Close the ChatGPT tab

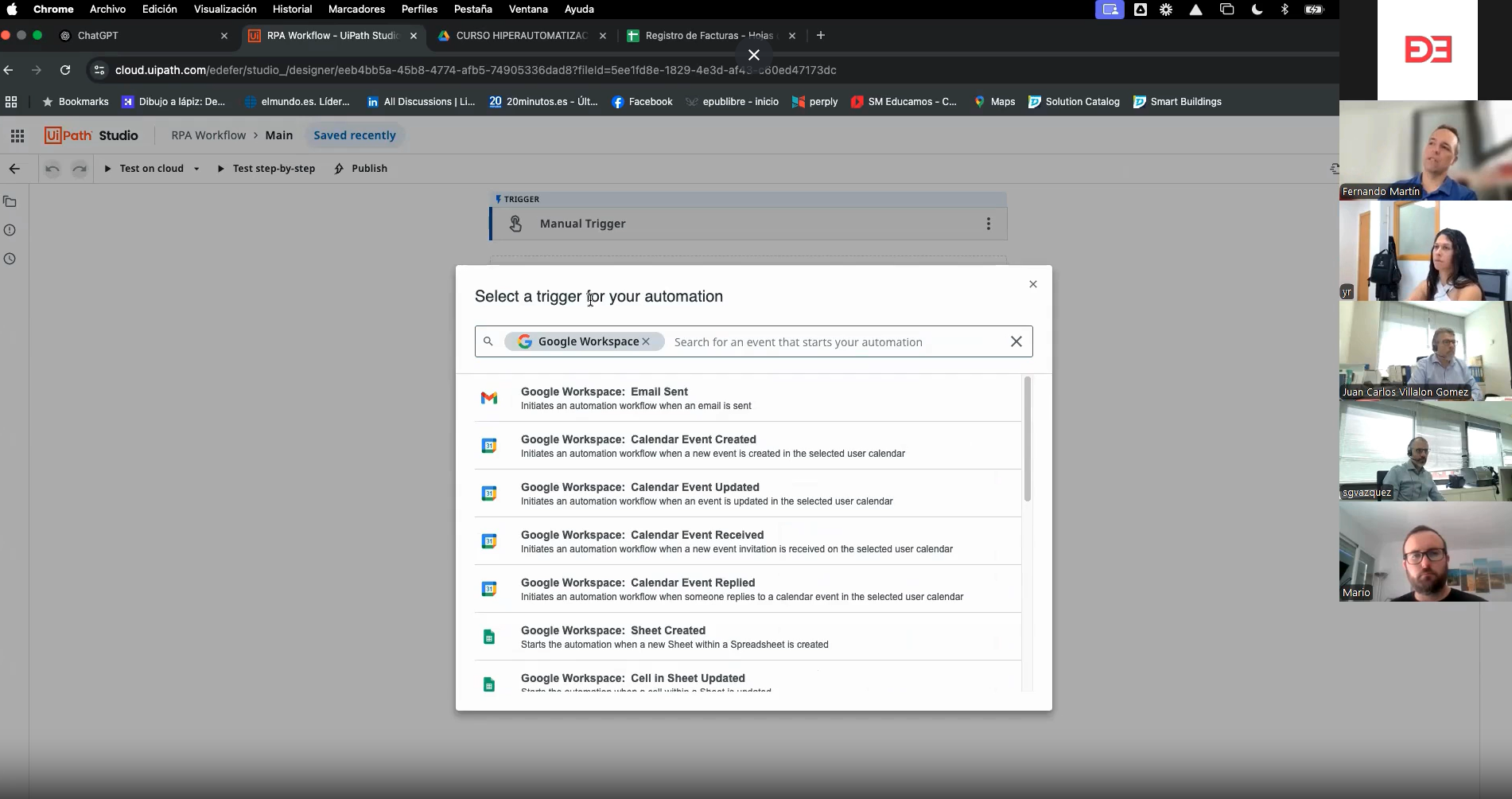coord(224,36)
